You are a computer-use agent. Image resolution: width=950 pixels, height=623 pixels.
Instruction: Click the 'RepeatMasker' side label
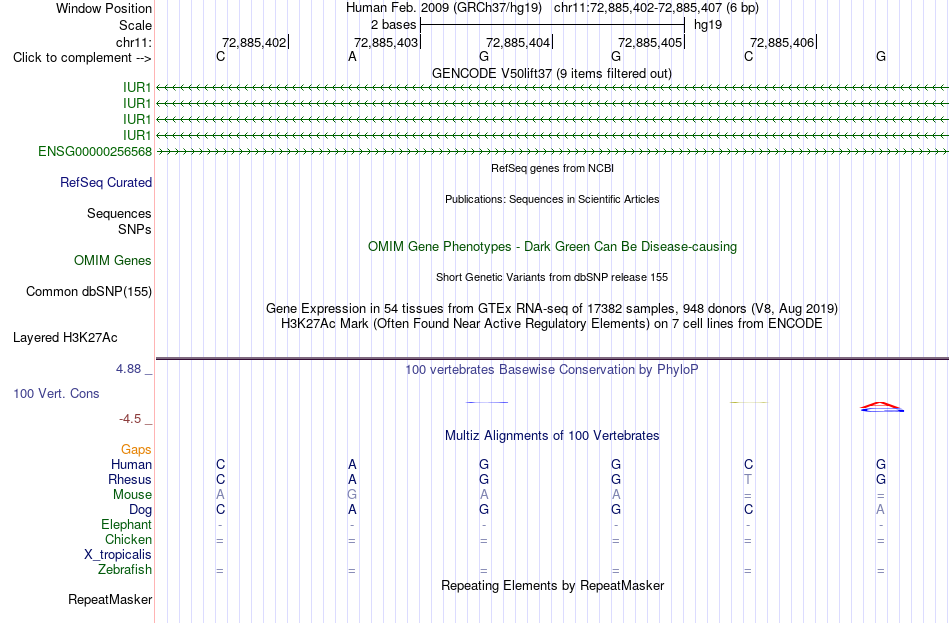point(110,600)
